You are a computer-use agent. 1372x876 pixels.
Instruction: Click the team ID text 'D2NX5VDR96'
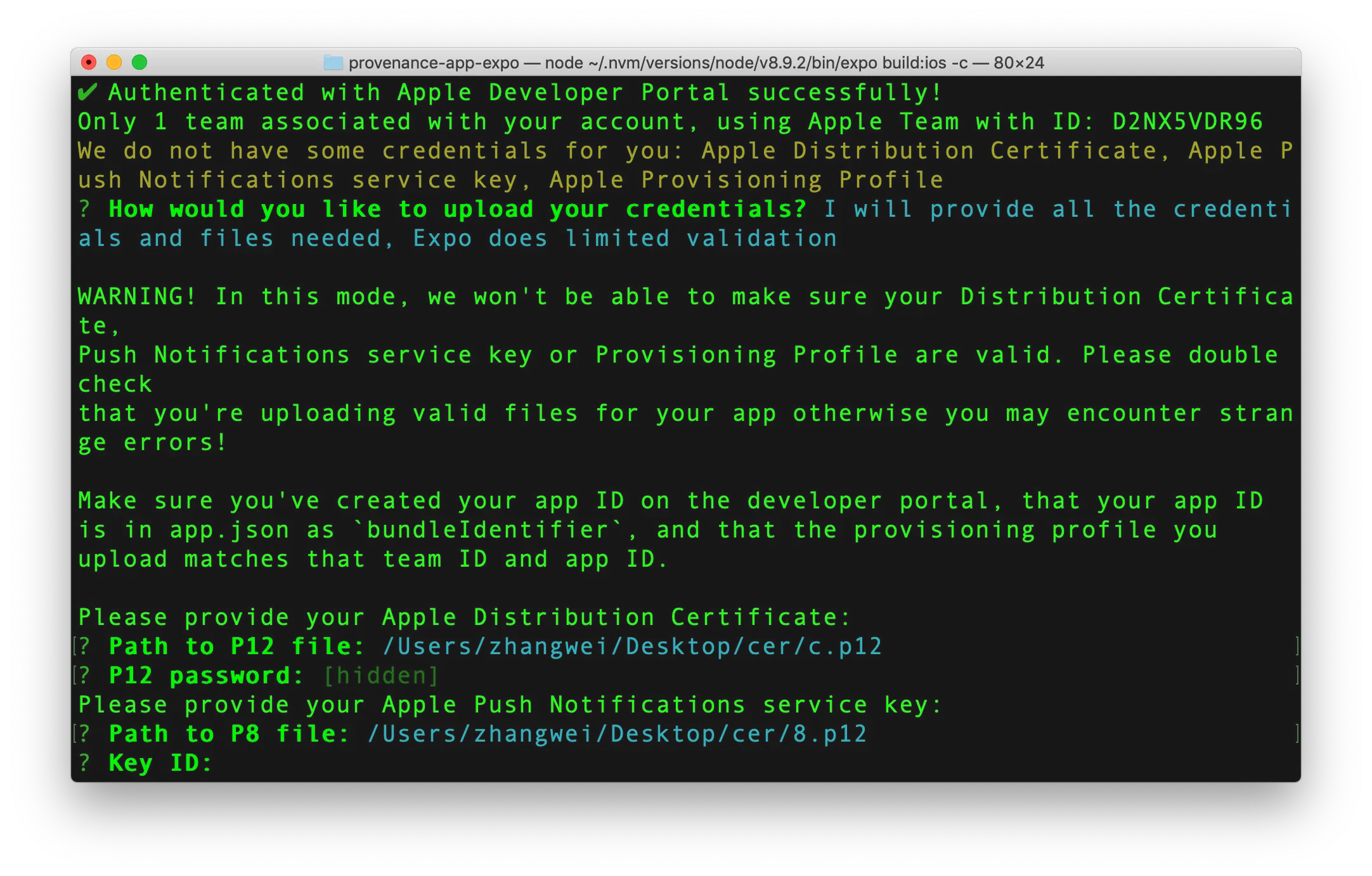coord(1188,122)
